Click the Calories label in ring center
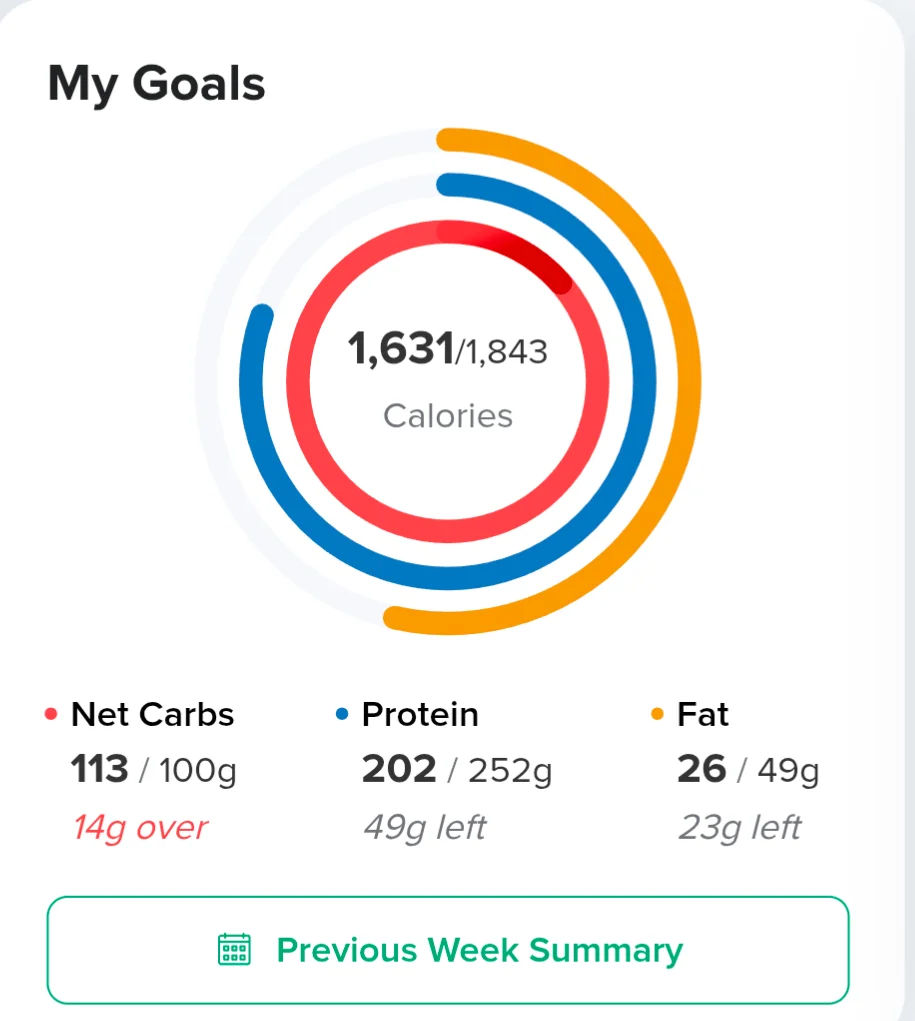This screenshot has width=915, height=1021. point(448,415)
